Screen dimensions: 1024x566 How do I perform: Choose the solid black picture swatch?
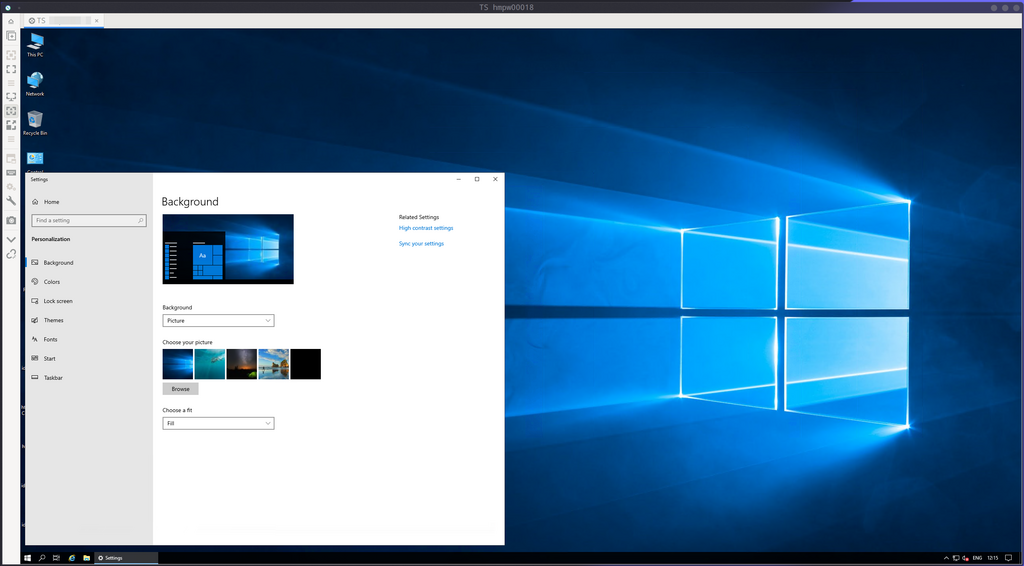pyautogui.click(x=305, y=364)
